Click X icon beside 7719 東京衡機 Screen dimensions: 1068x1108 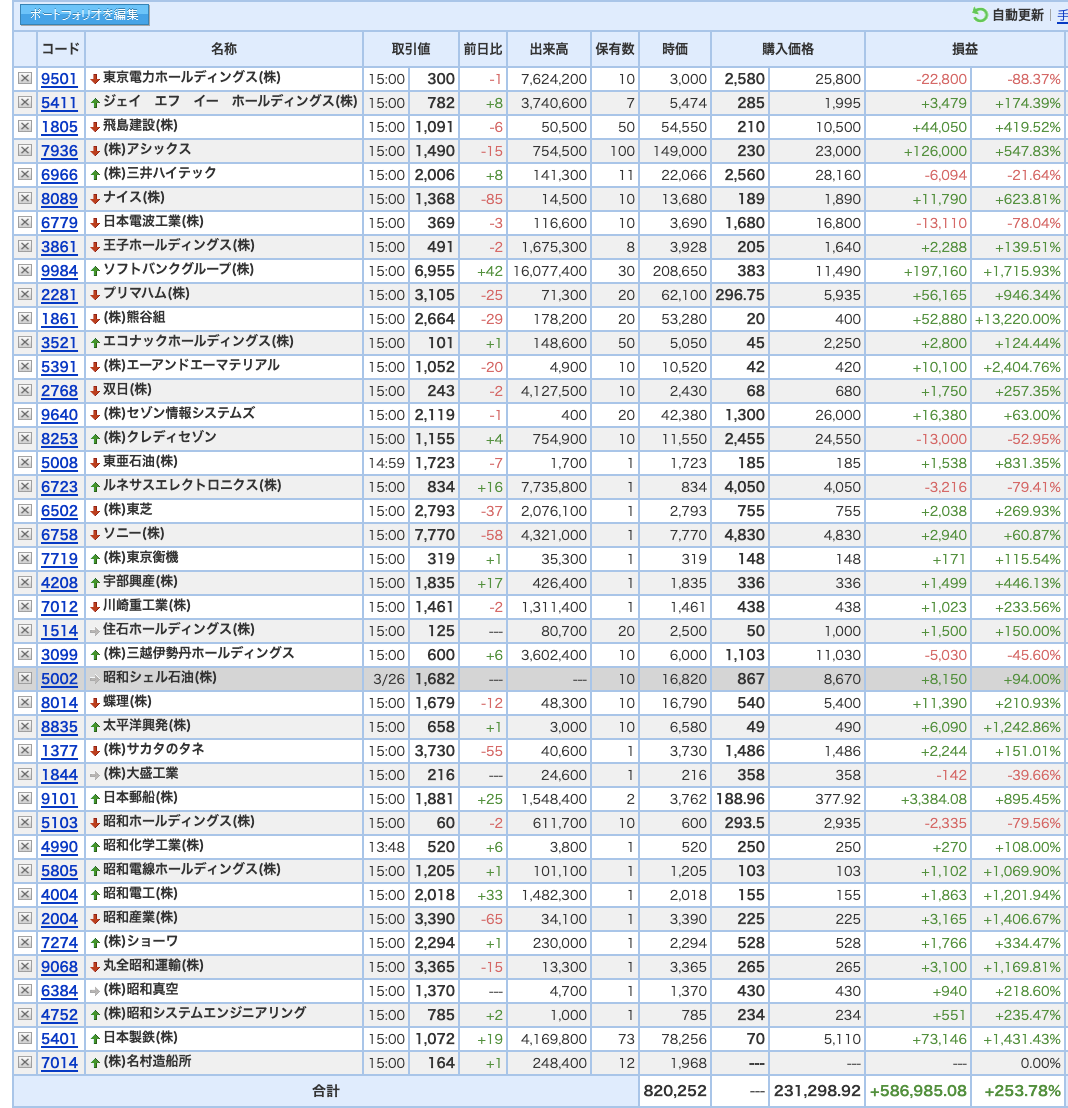pos(25,559)
